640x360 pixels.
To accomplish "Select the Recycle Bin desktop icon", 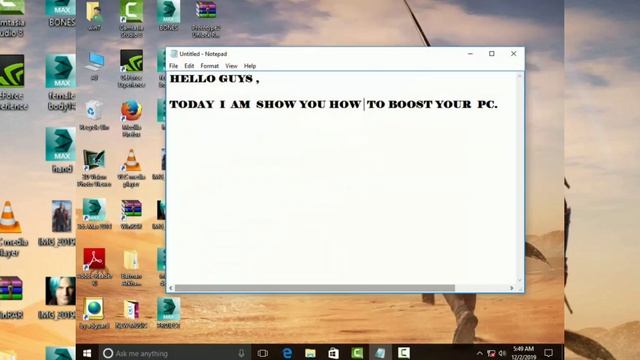I will click(x=94, y=116).
